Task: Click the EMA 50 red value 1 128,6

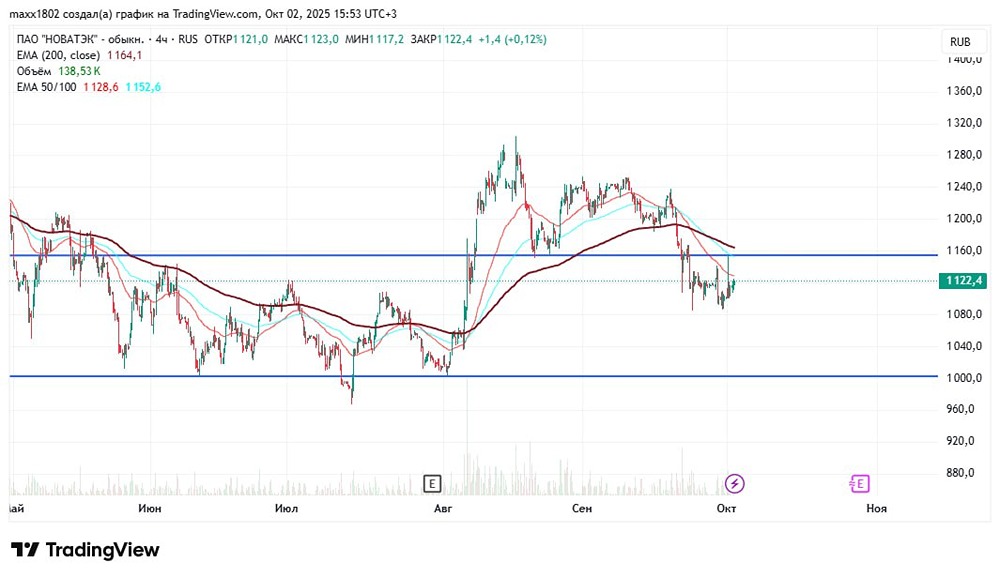Action: (x=101, y=87)
